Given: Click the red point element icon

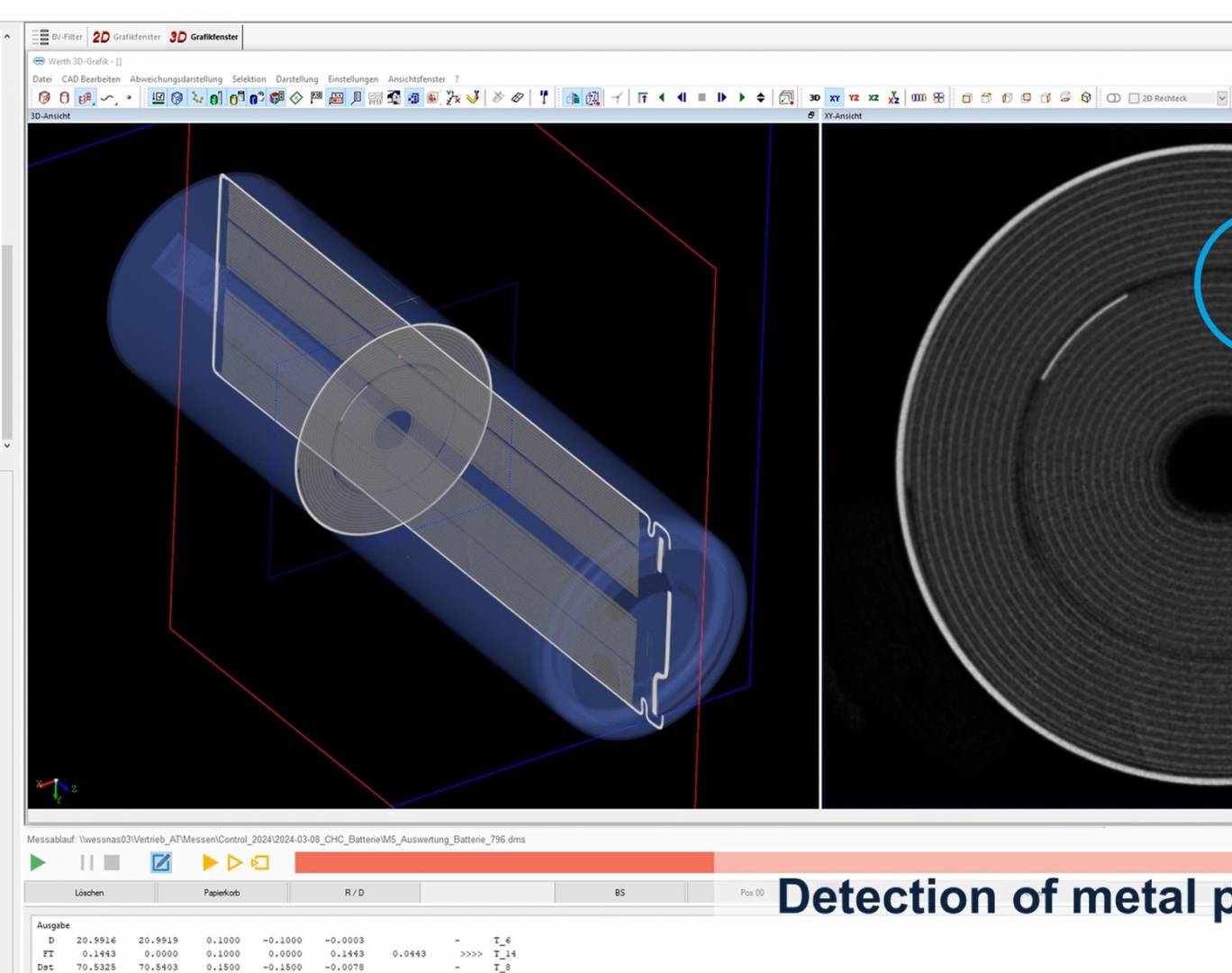Looking at the screenshot, I should tap(129, 97).
